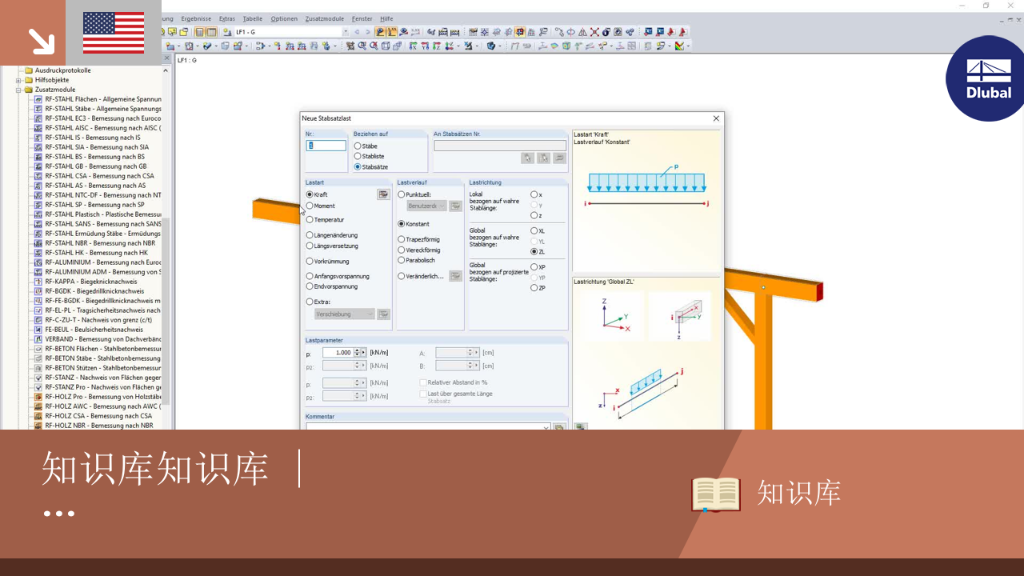Click the pick Stabsätze selection icon
Viewport: 1024px width, 576px height.
point(528,158)
